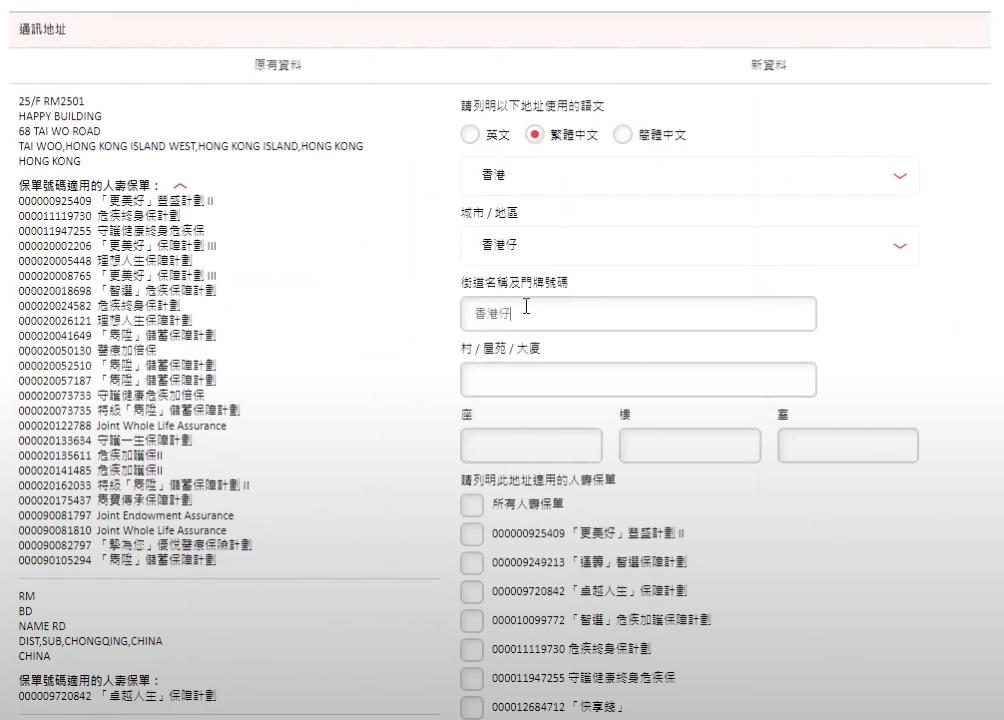Viewport: 1004px width, 720px height.
Task: Enable policy 000010099772 危疾加護保障計劃
Action: click(471, 620)
